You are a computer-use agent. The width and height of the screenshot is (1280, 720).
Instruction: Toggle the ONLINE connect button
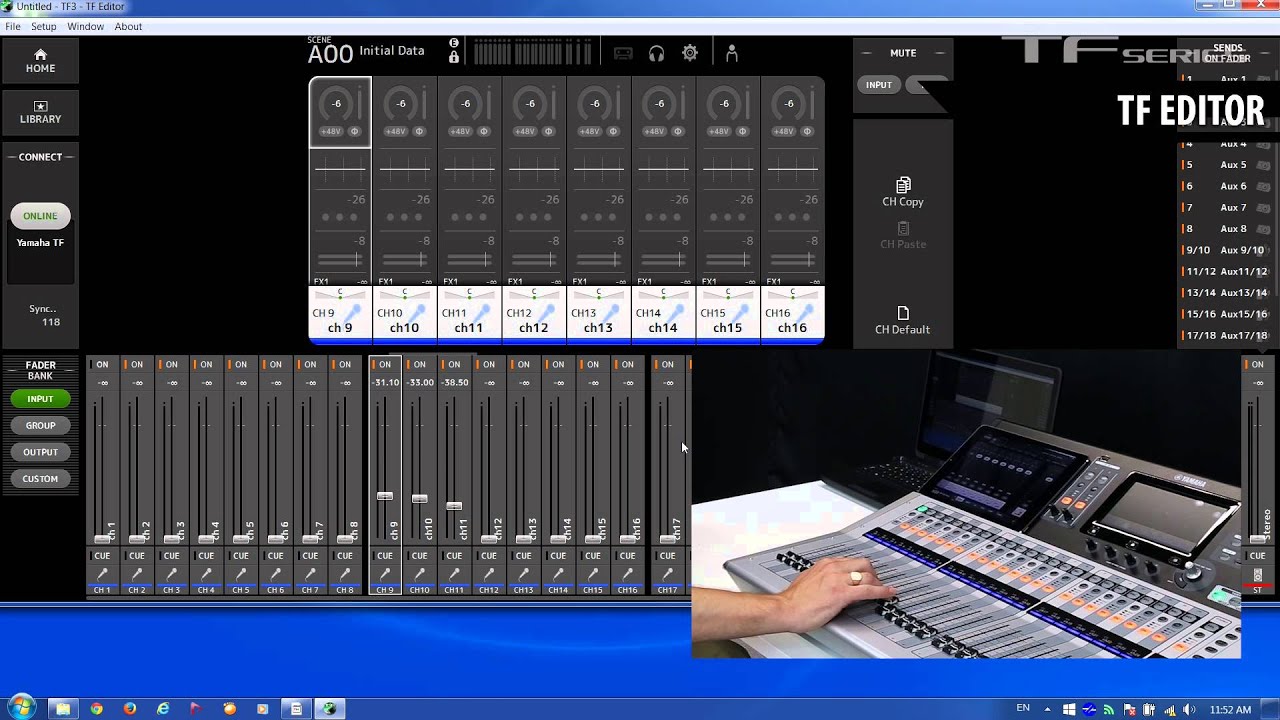[x=40, y=216]
